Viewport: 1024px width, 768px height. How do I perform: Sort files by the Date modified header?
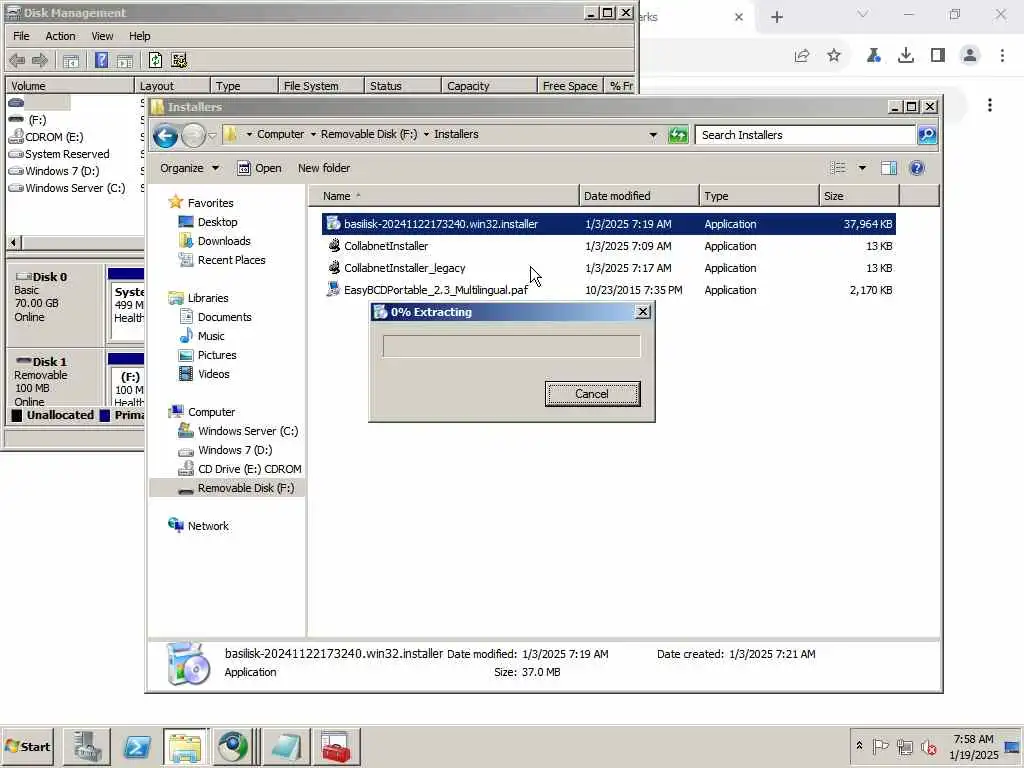[639, 196]
